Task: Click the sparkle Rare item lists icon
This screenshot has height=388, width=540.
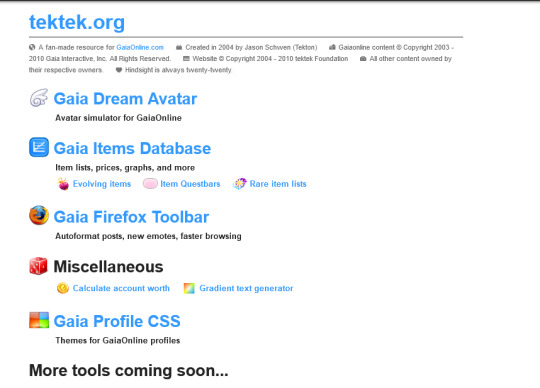Action: 240,183
